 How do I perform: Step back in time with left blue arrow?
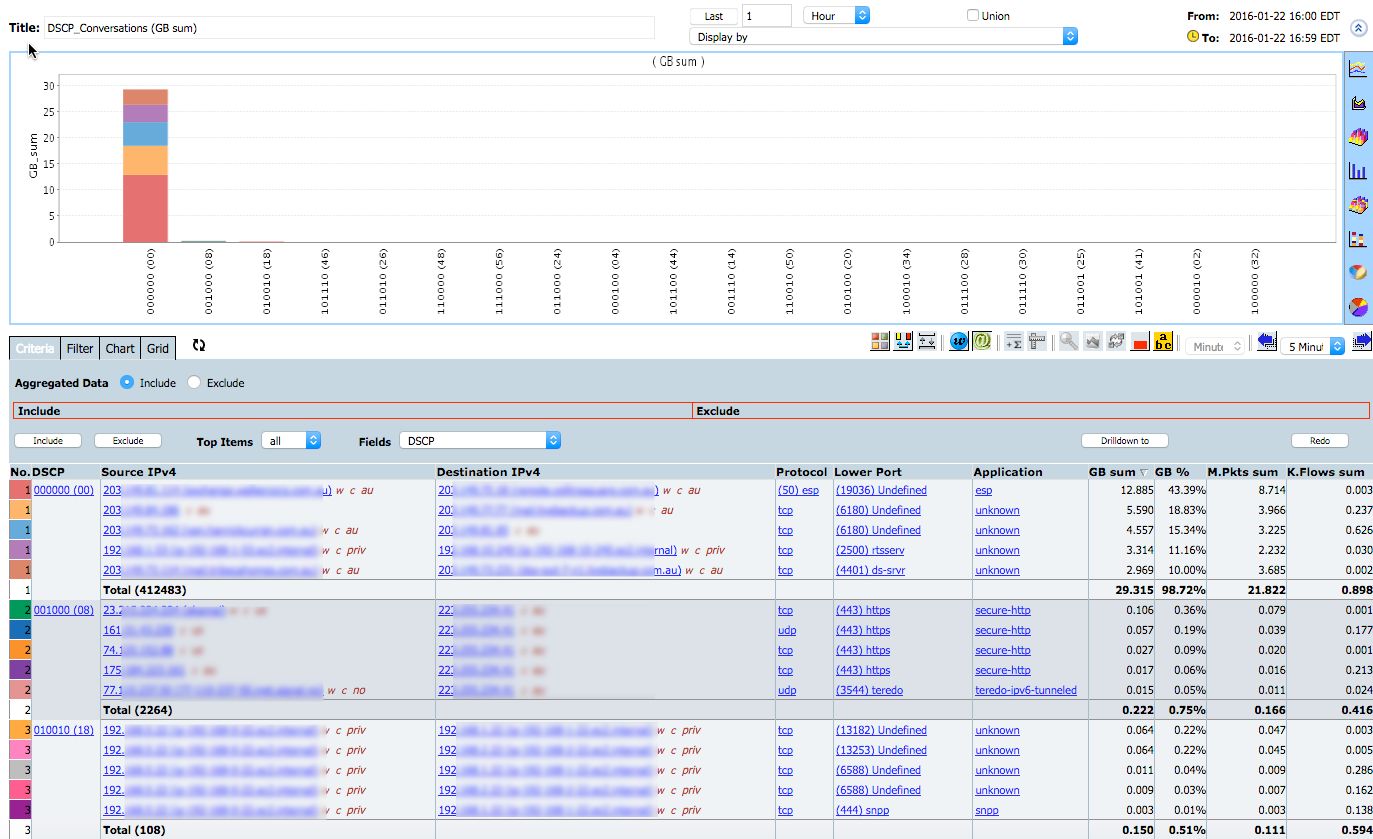1267,341
